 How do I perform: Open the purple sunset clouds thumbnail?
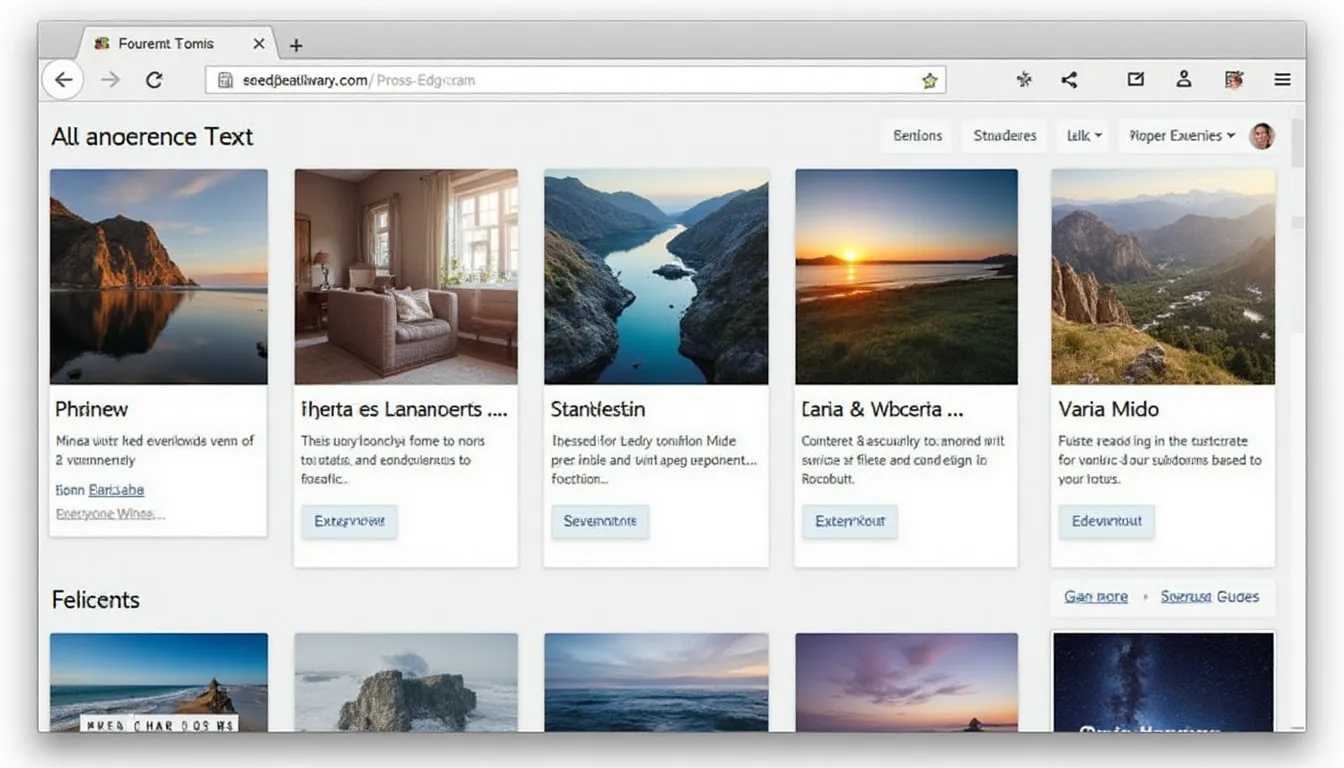pyautogui.click(x=906, y=682)
